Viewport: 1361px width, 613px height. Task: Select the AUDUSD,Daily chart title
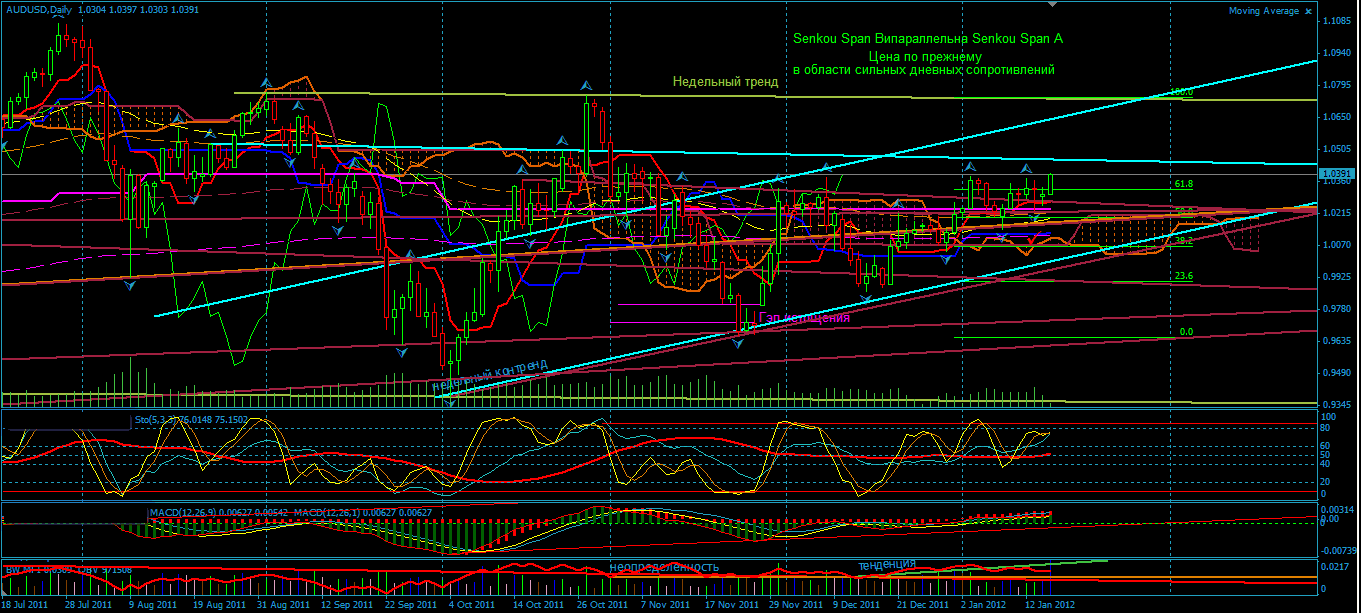tap(37, 7)
